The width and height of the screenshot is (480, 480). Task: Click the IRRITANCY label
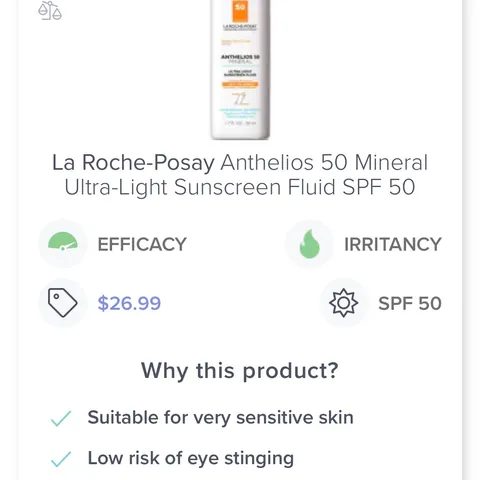pyautogui.click(x=393, y=244)
